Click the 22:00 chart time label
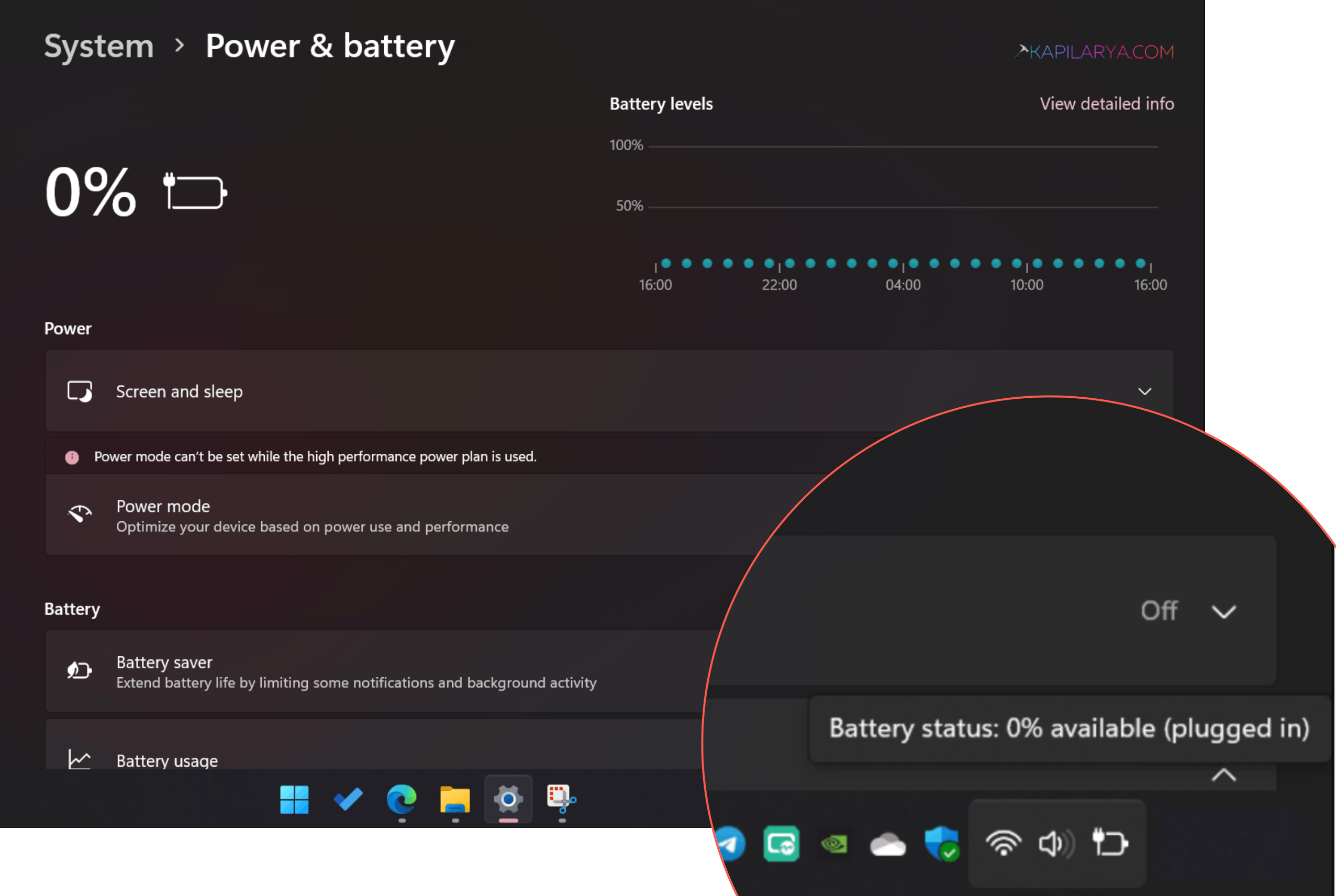The width and height of the screenshot is (1336, 896). [779, 285]
